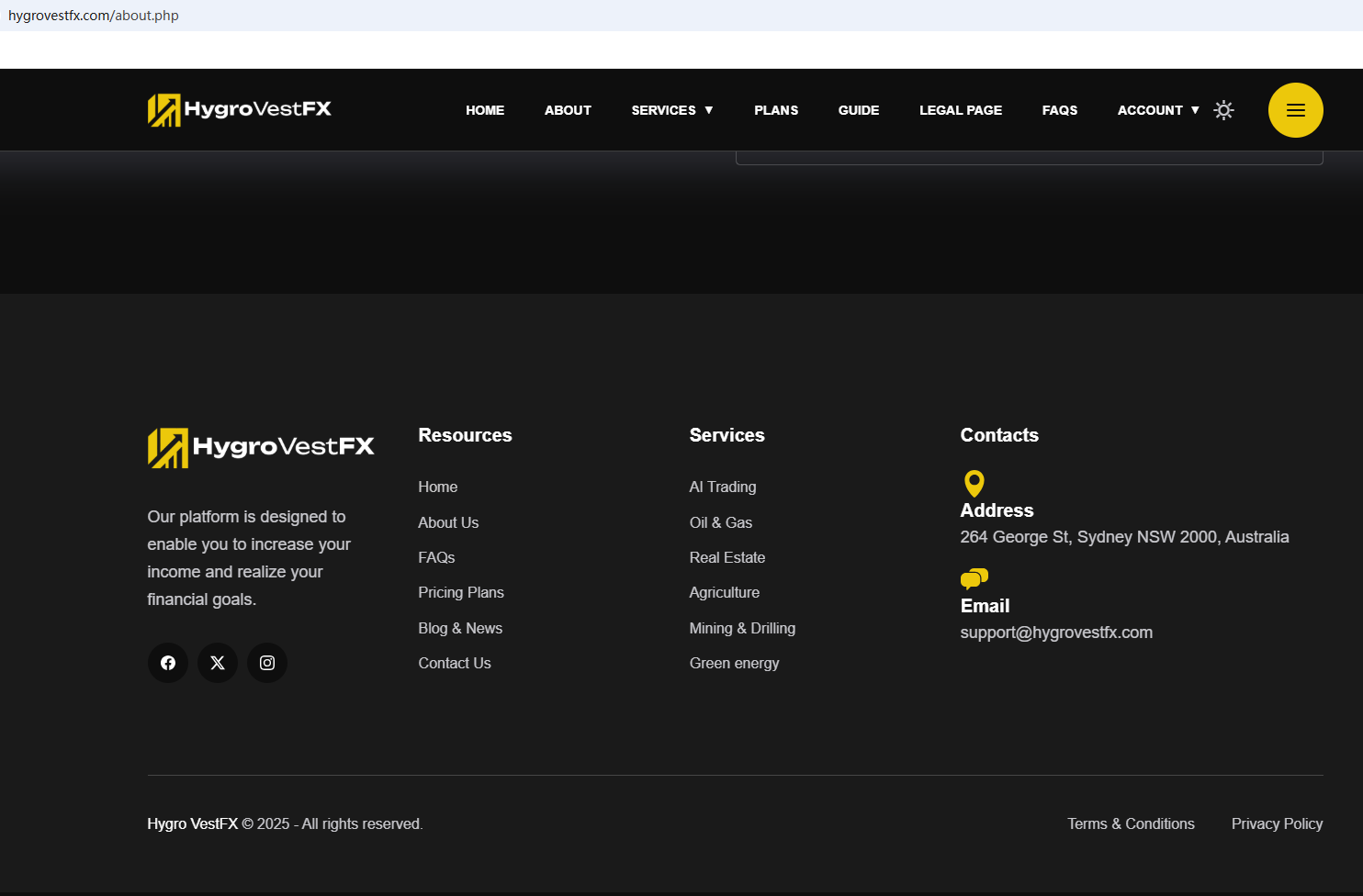Open the Facebook social icon
This screenshot has width=1363, height=896.
tap(168, 663)
